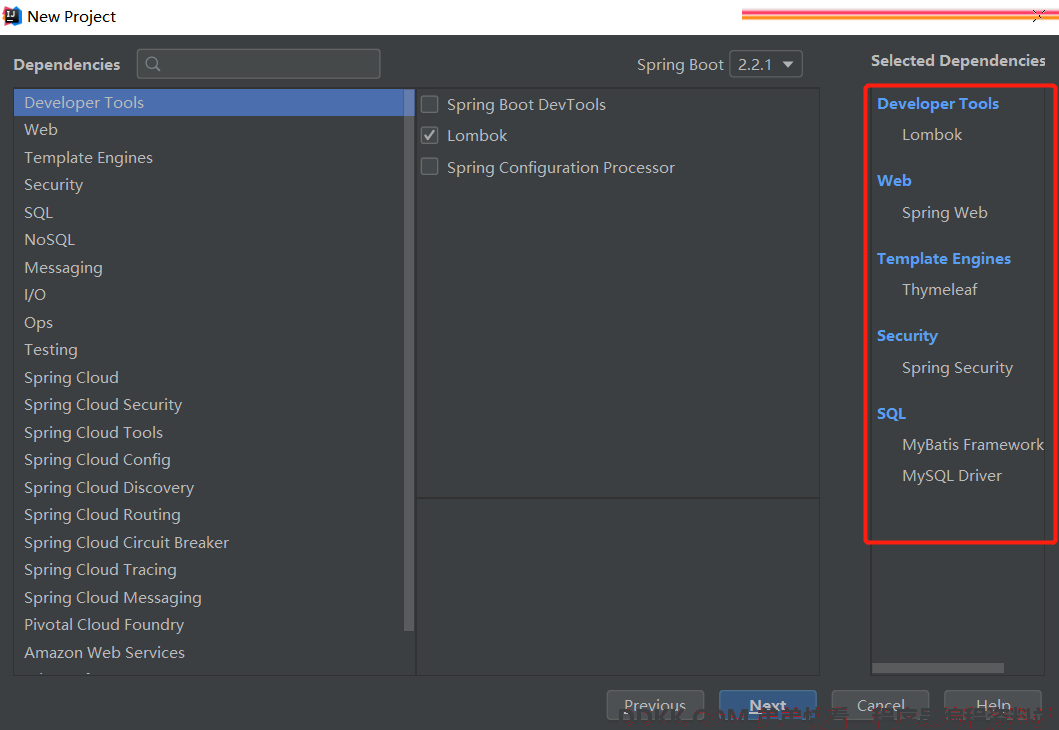Select the Spring Cloud Tools category
The height and width of the screenshot is (730, 1059).
pos(209,432)
